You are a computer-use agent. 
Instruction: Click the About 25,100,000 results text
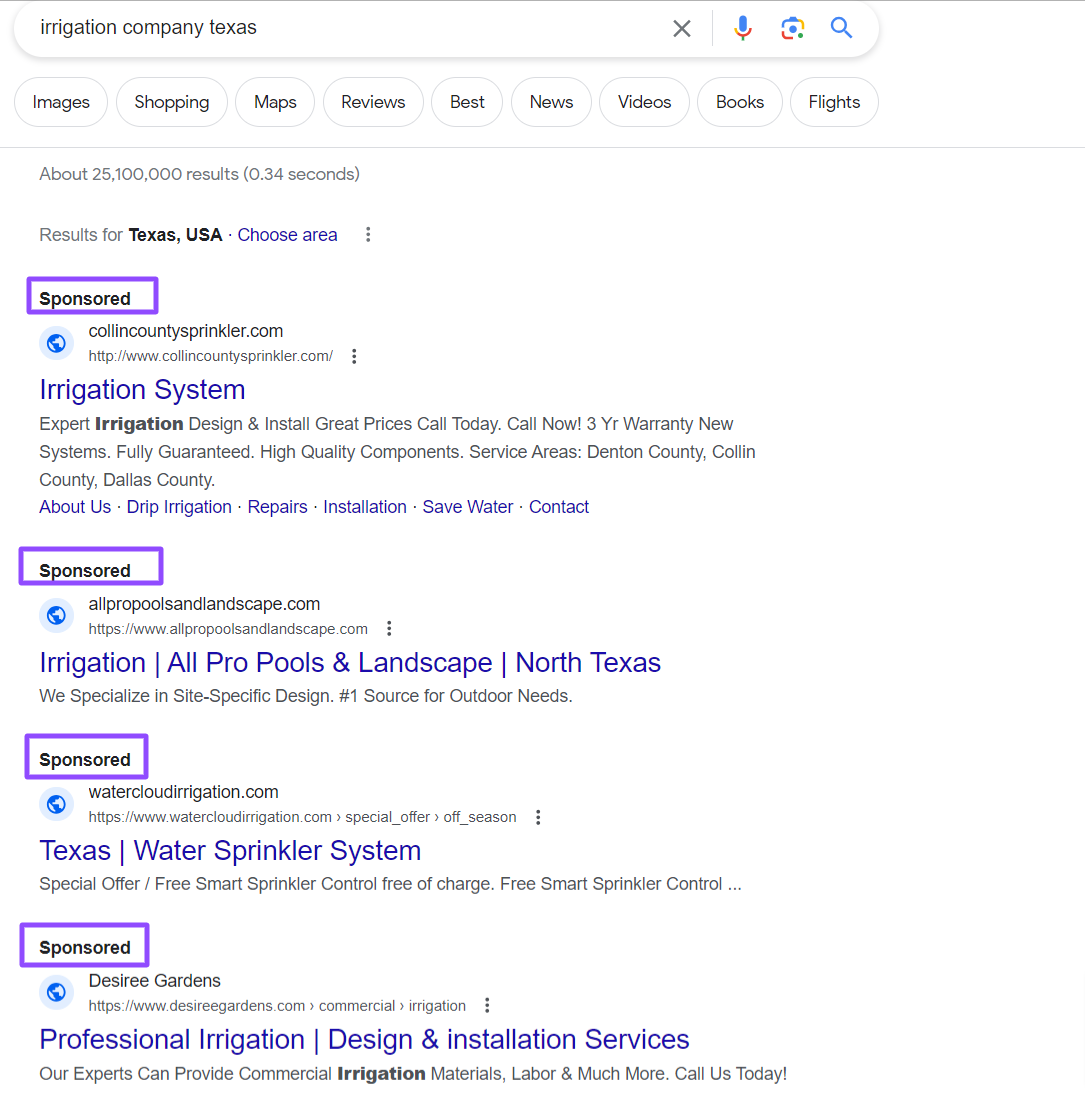(x=199, y=175)
